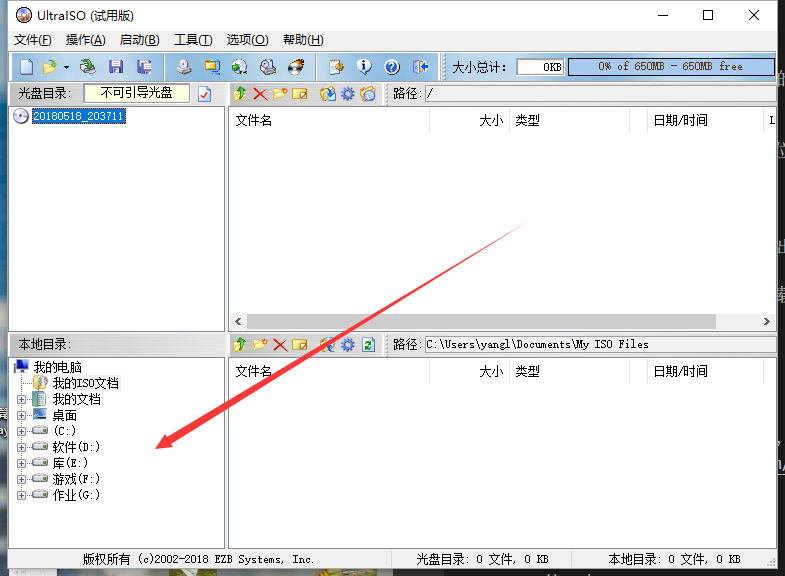Expand the (C:) drive node
The image size is (785, 576).
[x=22, y=431]
